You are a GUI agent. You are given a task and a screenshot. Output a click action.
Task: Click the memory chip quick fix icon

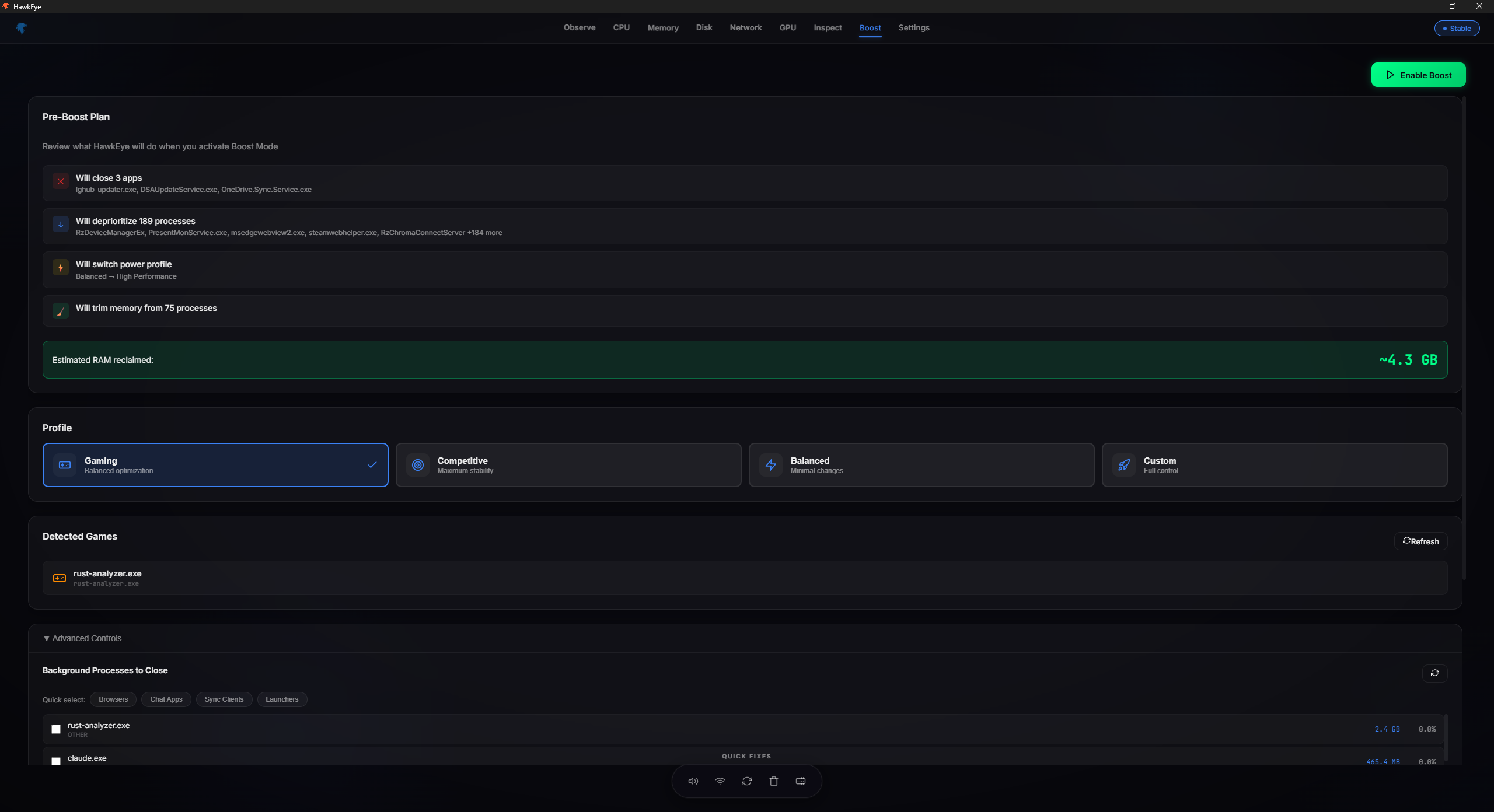click(800, 781)
